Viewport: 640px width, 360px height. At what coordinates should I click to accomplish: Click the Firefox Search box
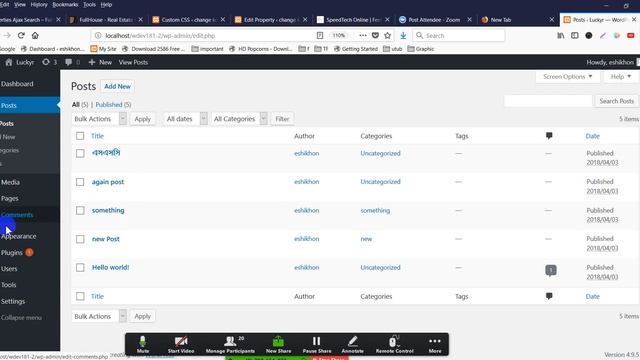(459, 36)
